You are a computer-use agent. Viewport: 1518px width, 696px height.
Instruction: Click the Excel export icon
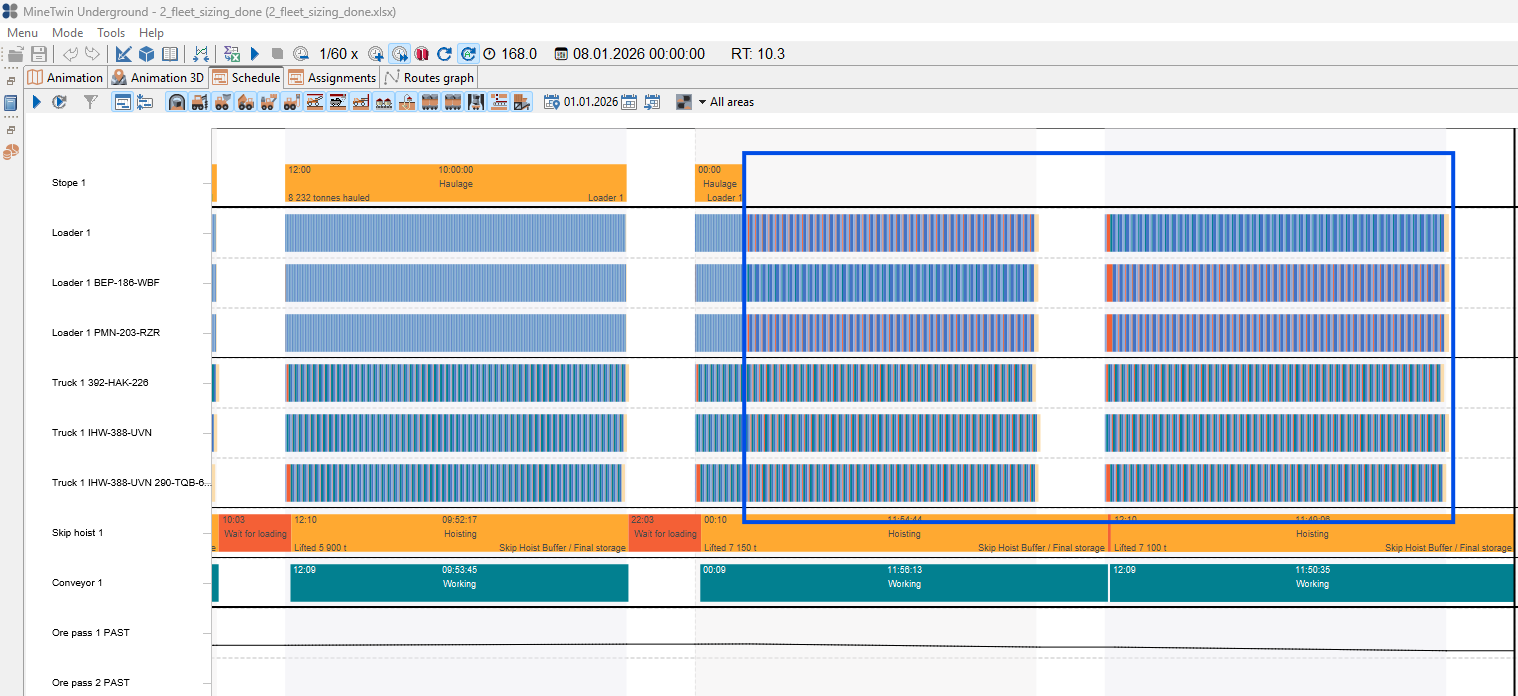point(231,54)
